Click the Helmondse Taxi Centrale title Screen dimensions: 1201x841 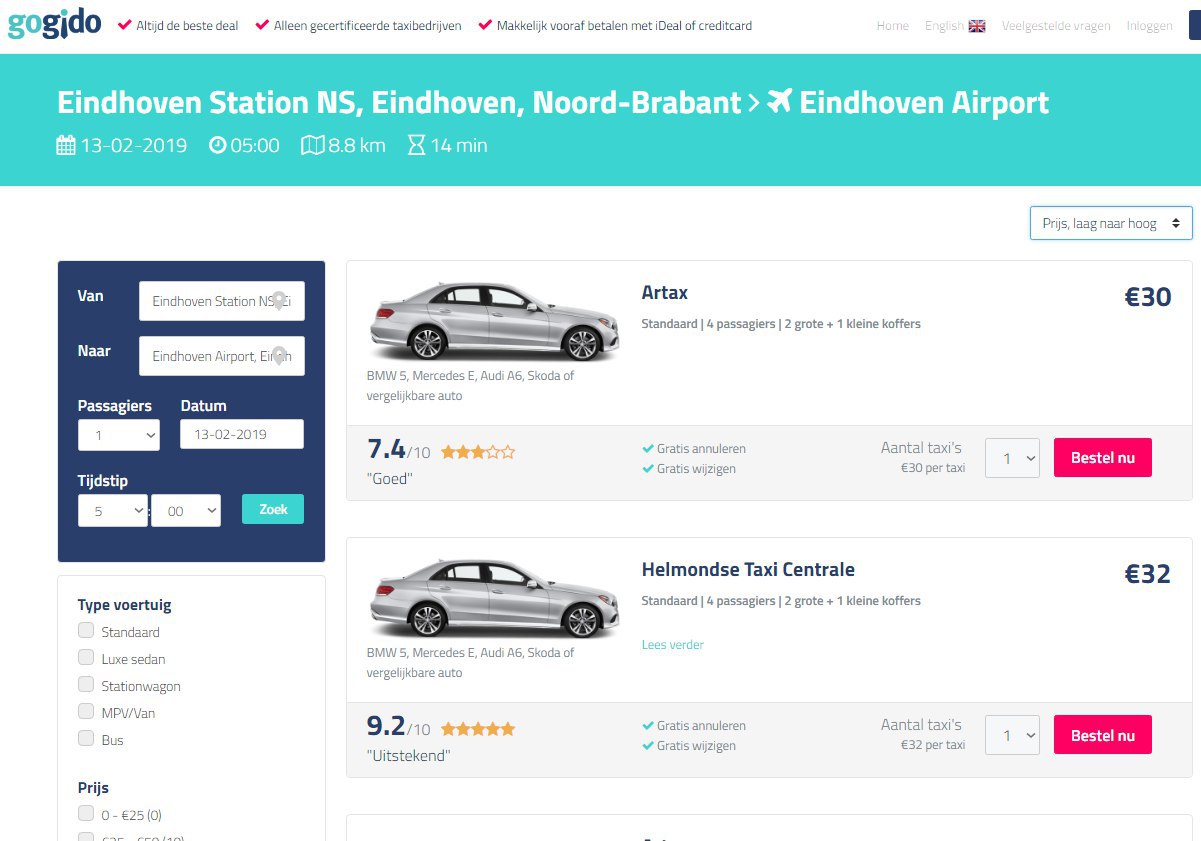(748, 570)
